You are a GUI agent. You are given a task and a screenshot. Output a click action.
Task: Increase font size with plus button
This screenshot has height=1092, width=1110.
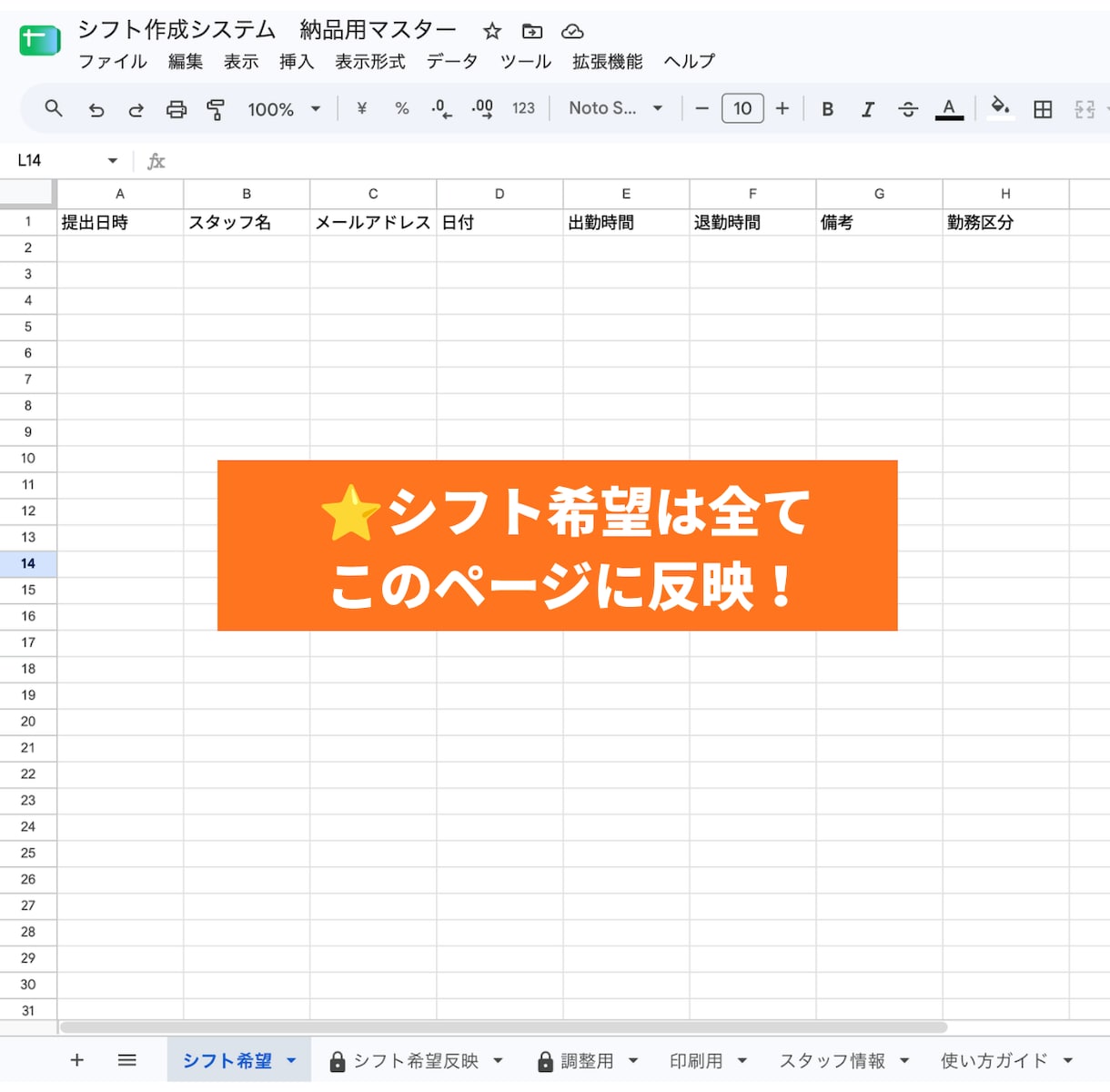point(782,108)
